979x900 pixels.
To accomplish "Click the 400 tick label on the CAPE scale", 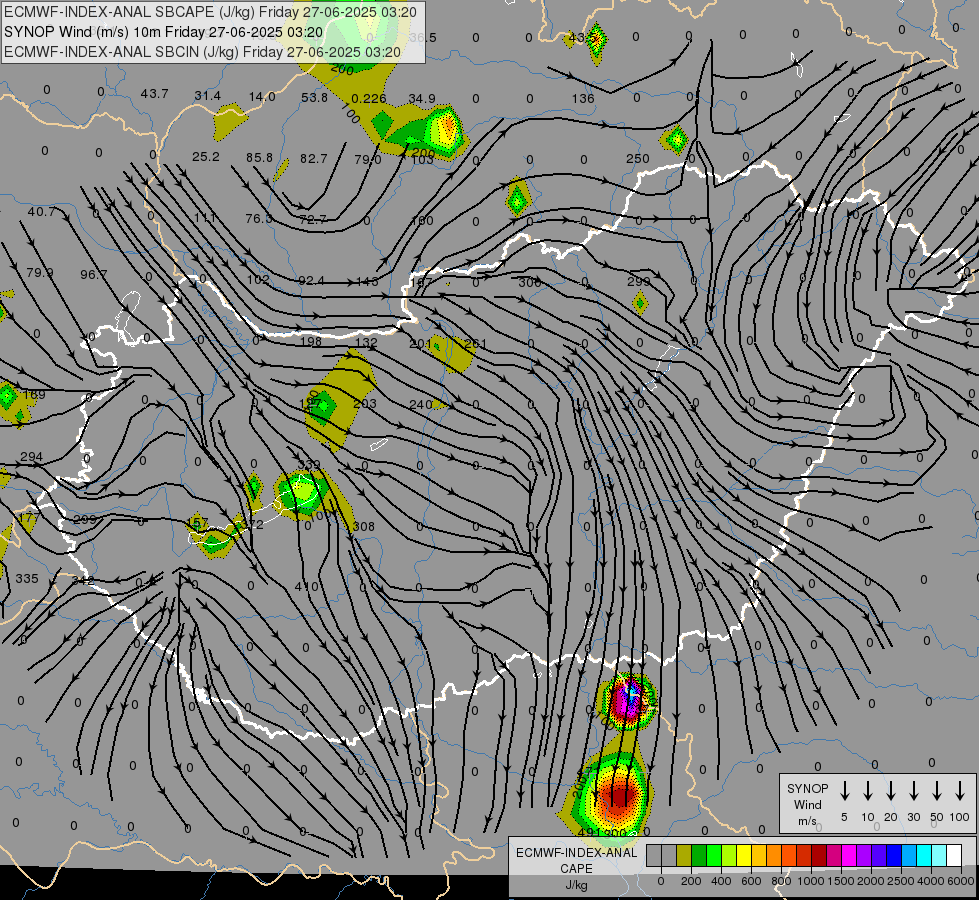I will (x=721, y=881).
